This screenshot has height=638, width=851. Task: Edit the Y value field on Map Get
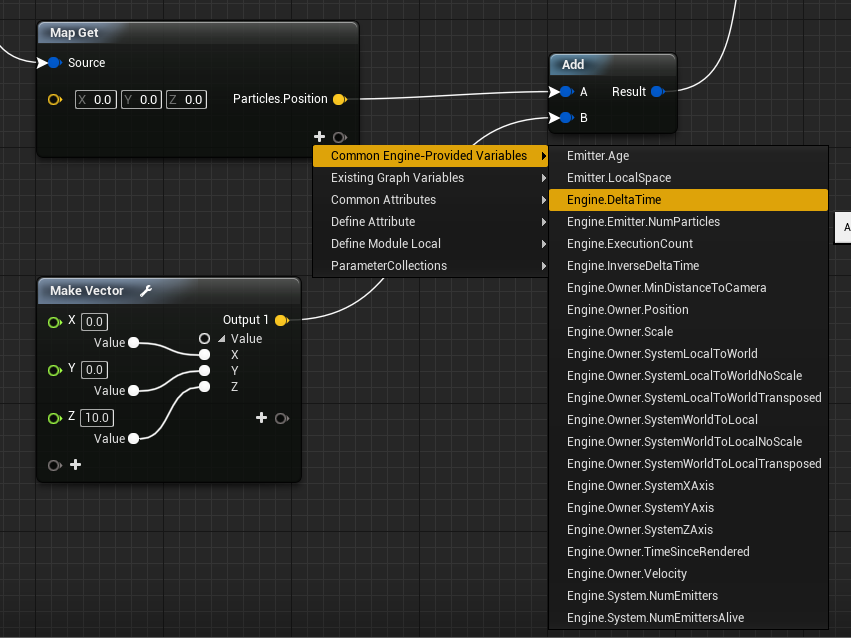pos(141,100)
